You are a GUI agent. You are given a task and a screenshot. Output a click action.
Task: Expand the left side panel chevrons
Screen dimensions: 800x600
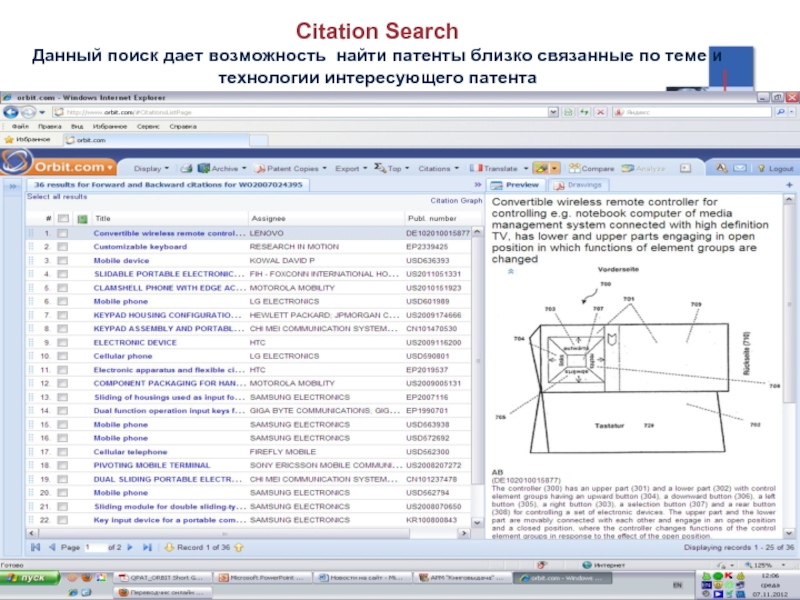pos(13,186)
